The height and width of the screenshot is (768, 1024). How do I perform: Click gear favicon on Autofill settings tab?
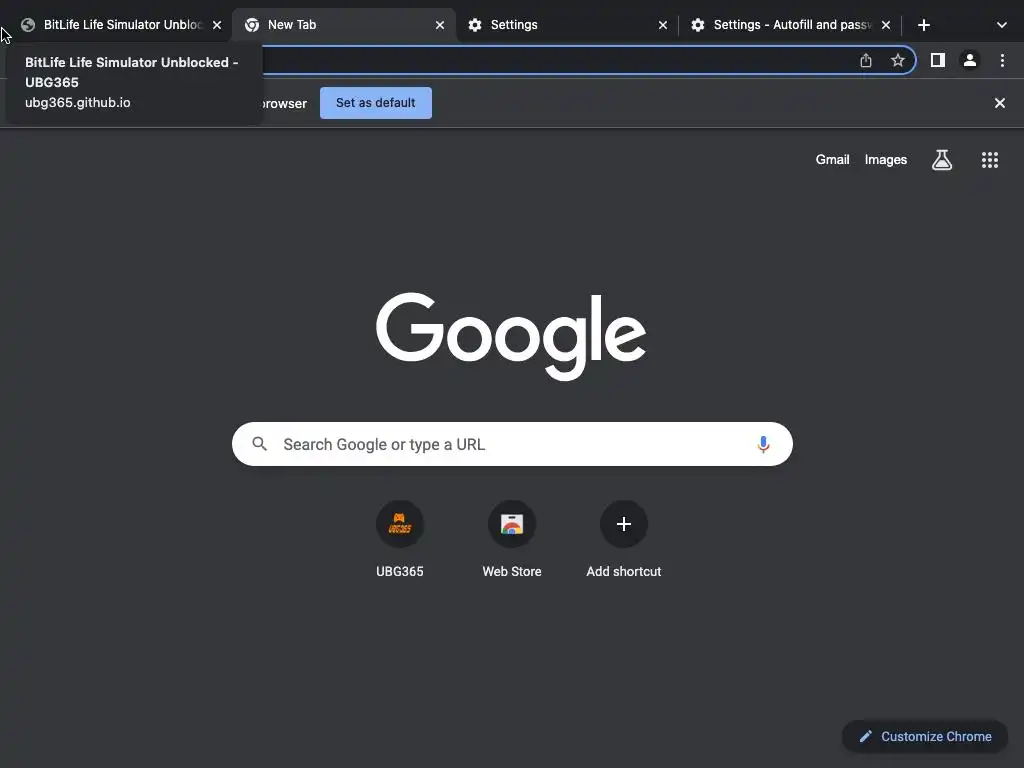click(x=697, y=25)
